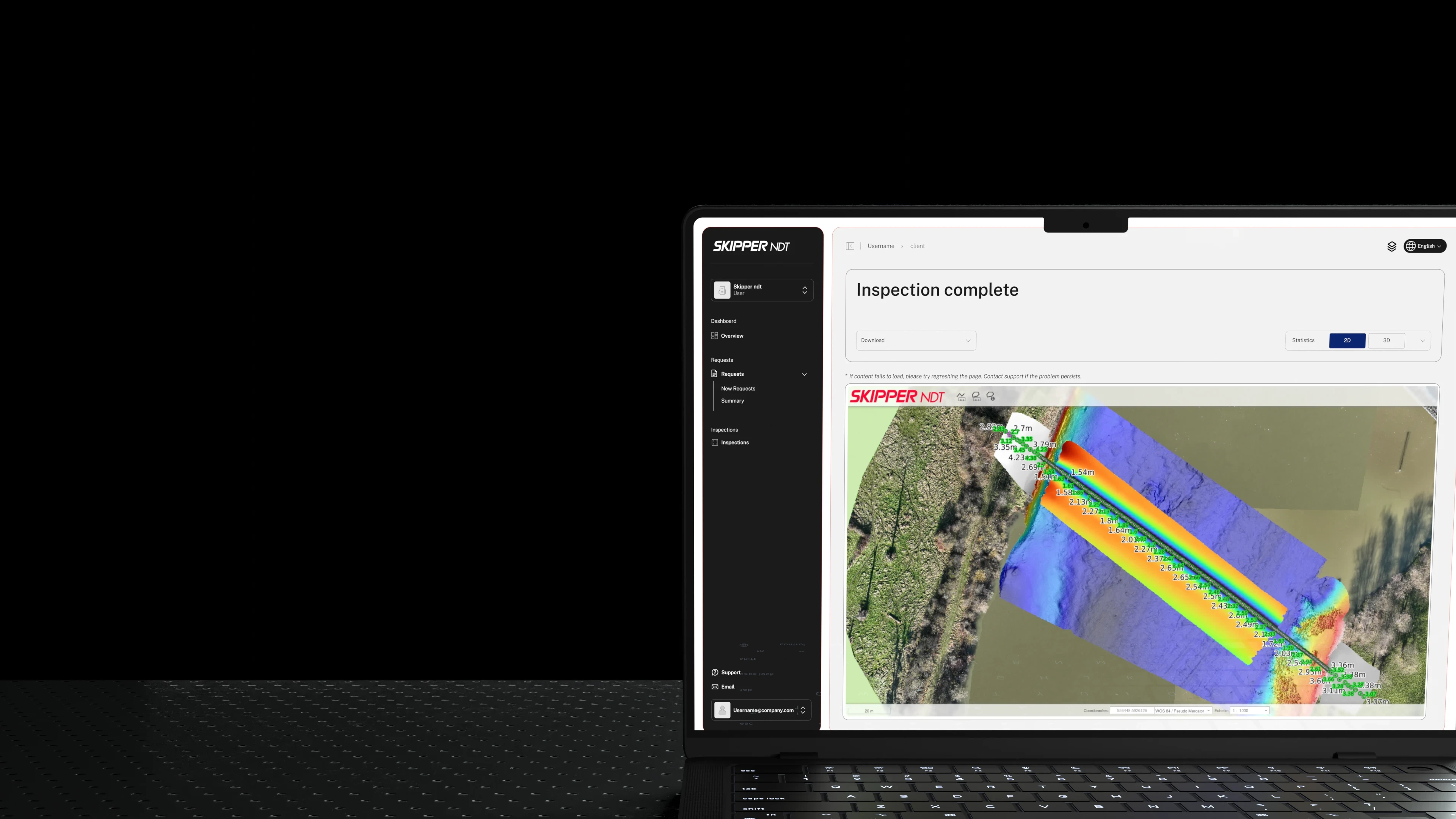The height and width of the screenshot is (819, 1456).
Task: Click the Username breadcrumb link
Action: point(880,246)
